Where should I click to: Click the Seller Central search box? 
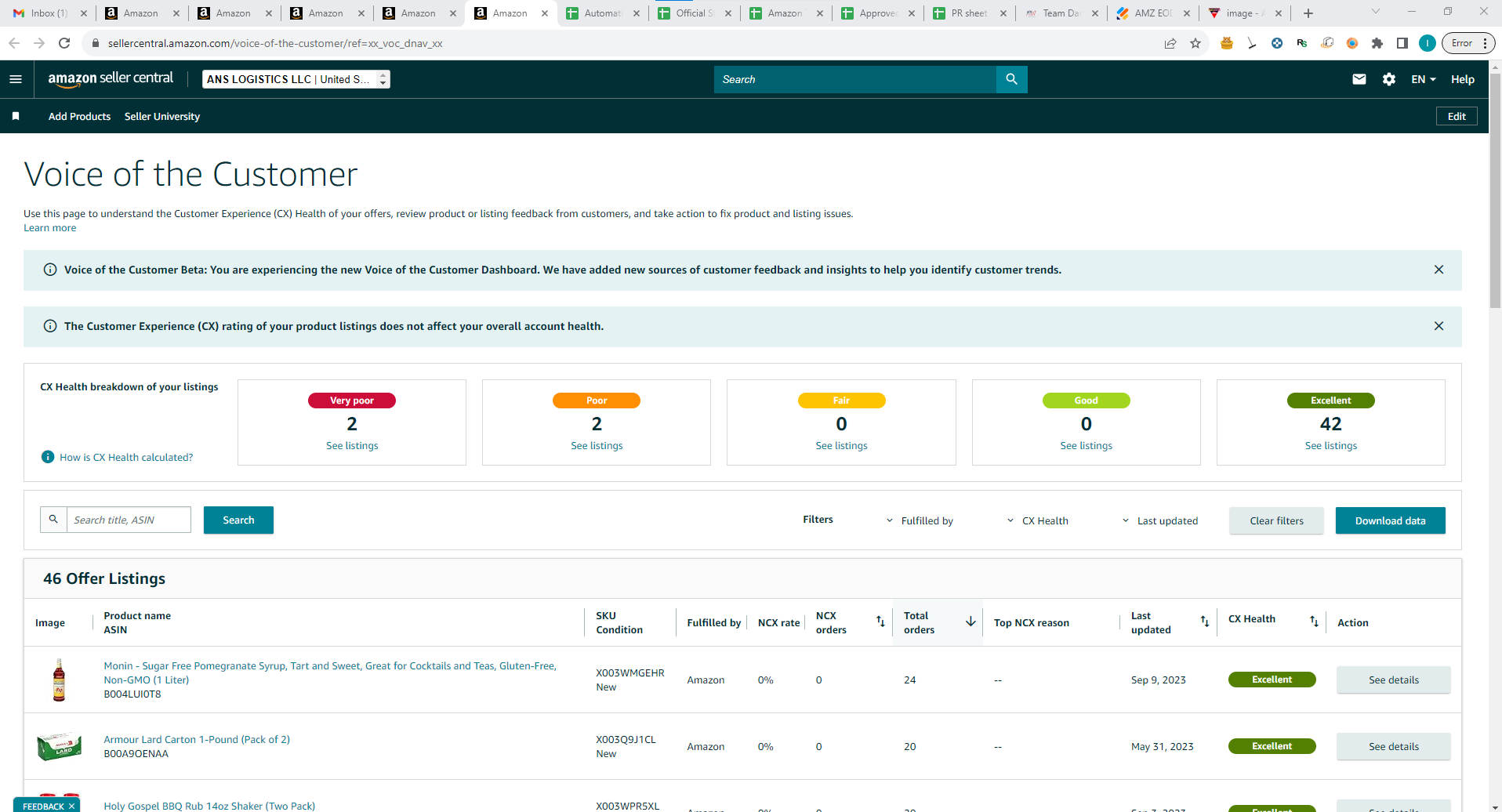pos(855,79)
